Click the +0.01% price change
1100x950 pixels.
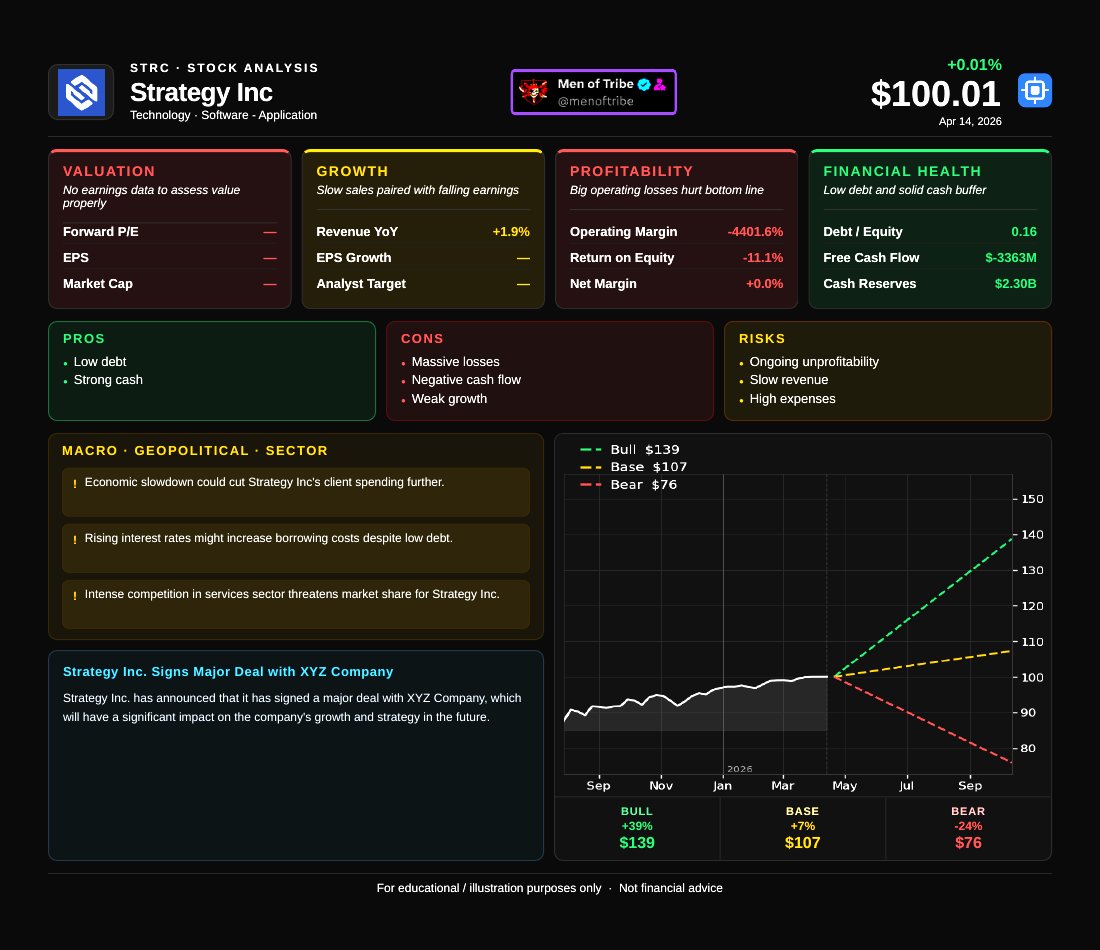tap(974, 65)
